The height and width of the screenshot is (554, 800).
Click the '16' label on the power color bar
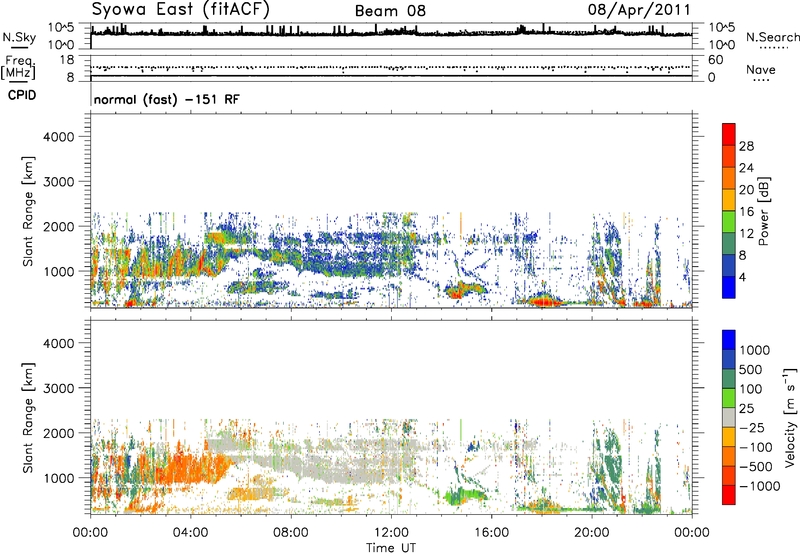click(746, 212)
